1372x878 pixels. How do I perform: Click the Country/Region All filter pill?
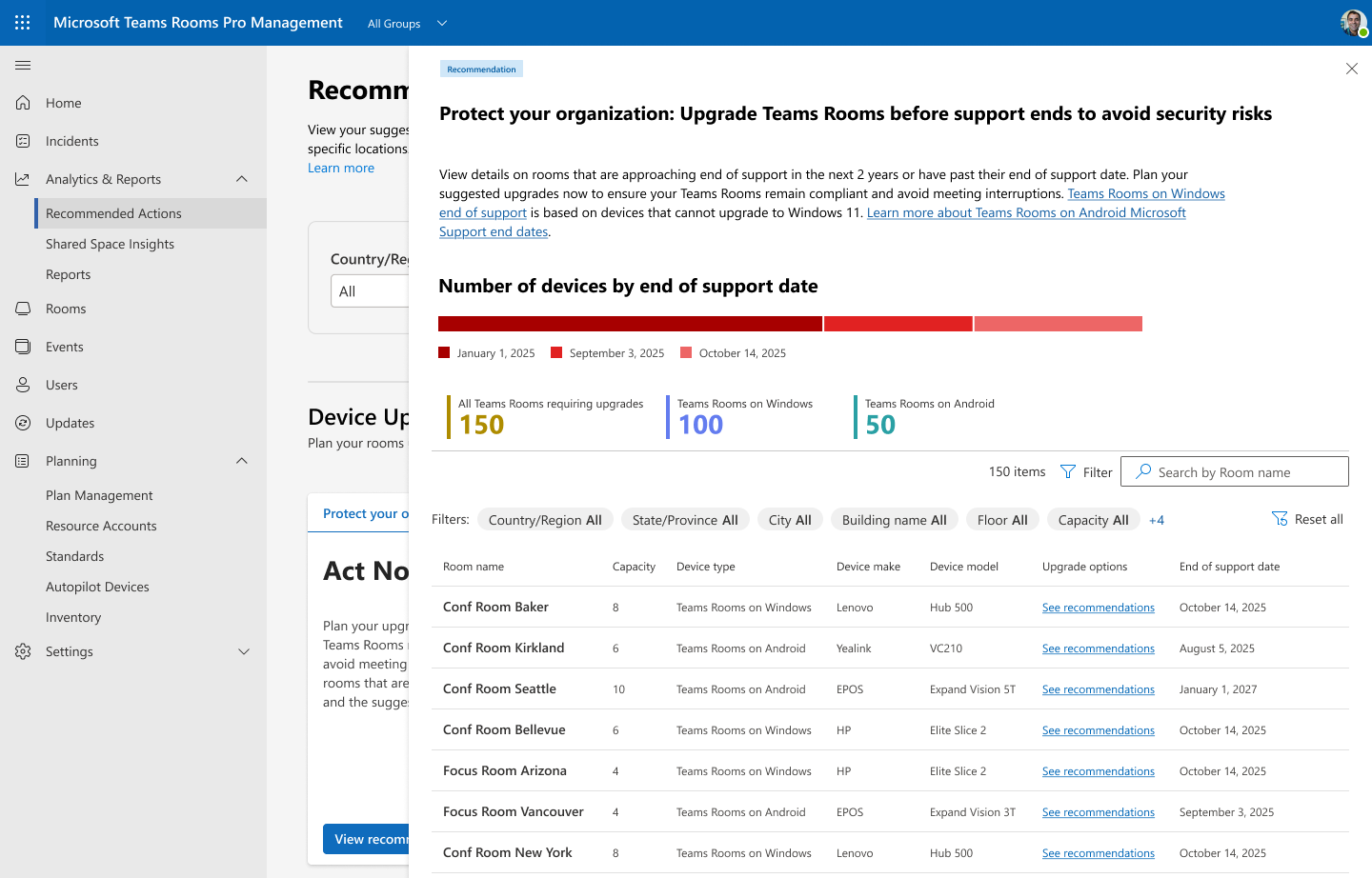(x=545, y=520)
